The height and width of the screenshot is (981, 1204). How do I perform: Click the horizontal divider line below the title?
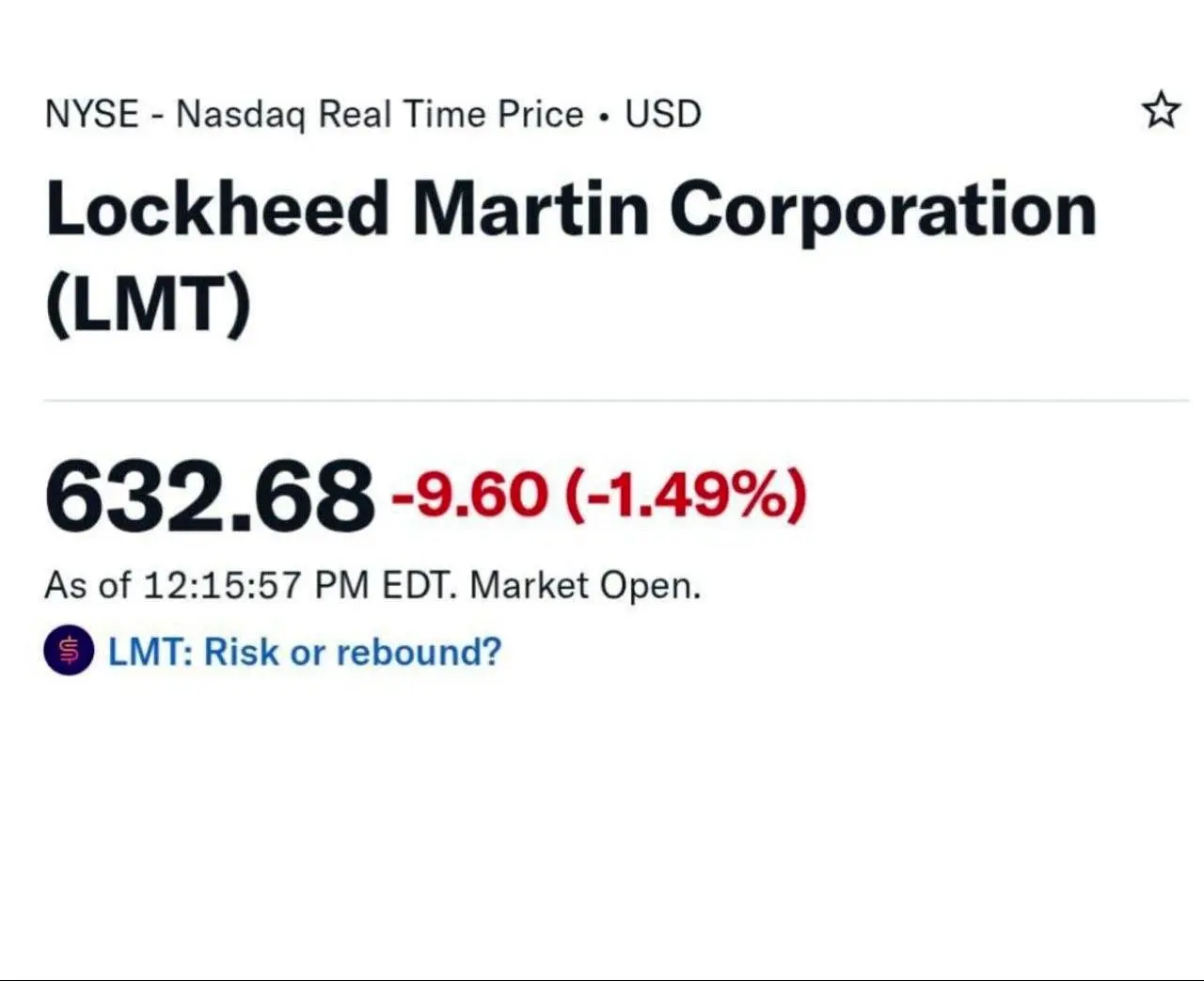(x=616, y=401)
